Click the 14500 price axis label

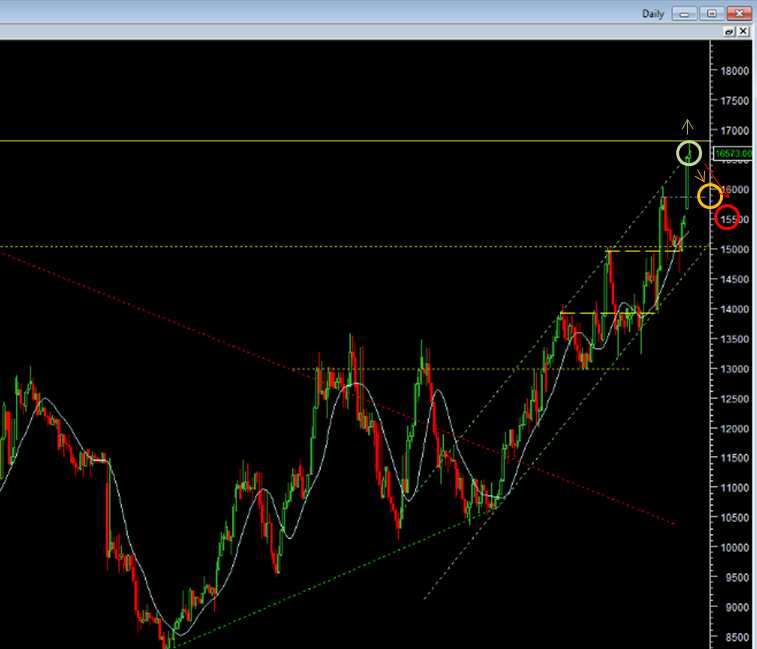[734, 280]
